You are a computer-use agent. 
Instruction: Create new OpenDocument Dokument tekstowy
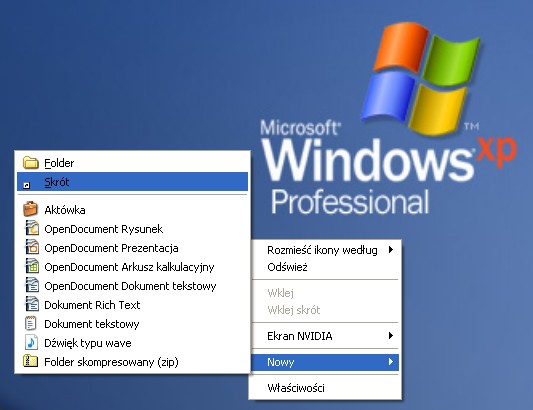pyautogui.click(x=132, y=286)
